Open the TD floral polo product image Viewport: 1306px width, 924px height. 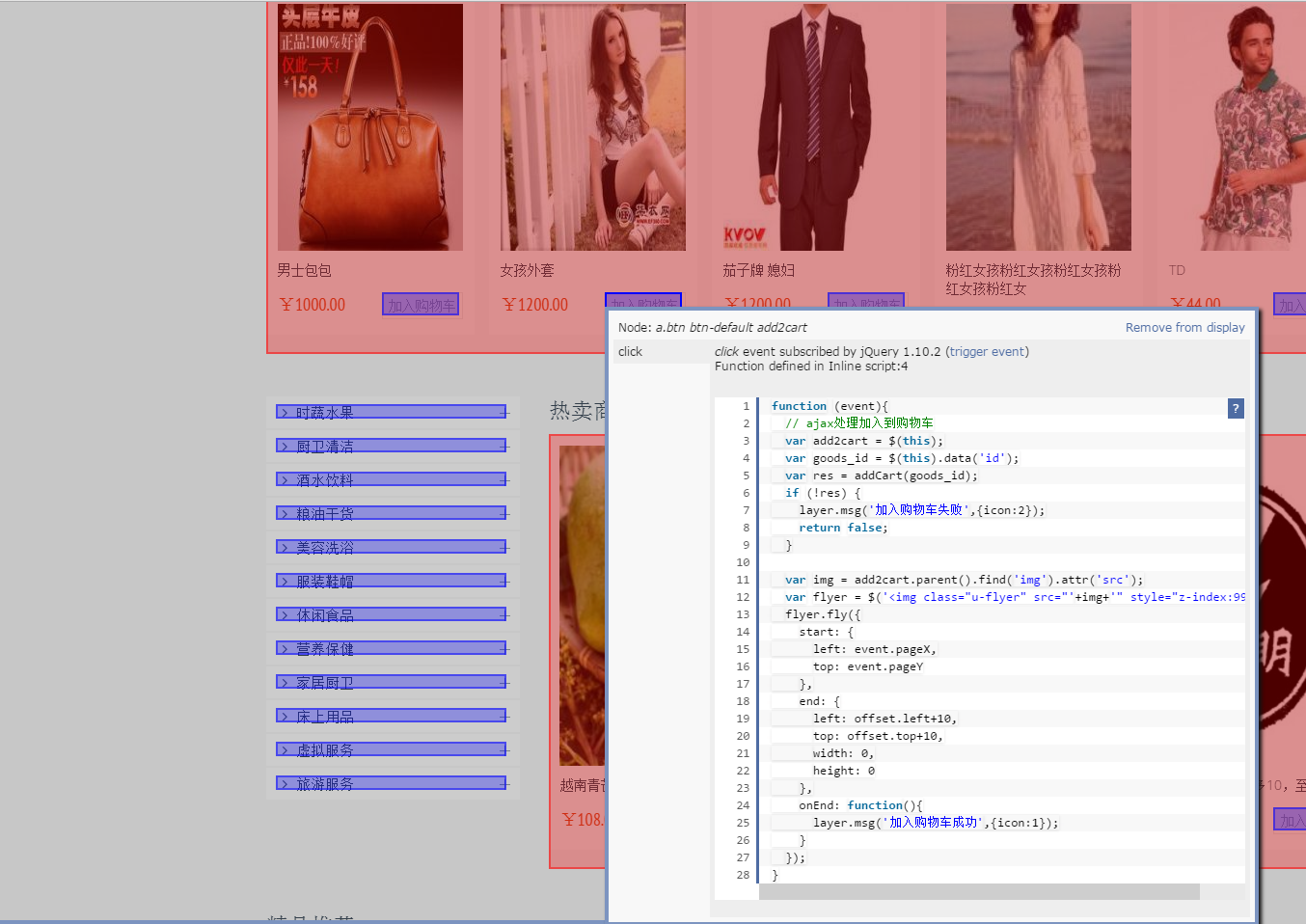pos(1238,127)
